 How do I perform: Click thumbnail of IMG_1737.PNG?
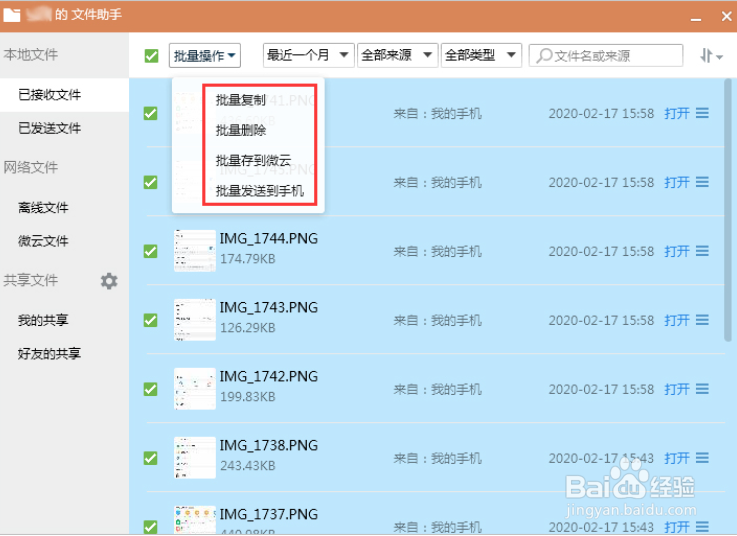coord(195,520)
